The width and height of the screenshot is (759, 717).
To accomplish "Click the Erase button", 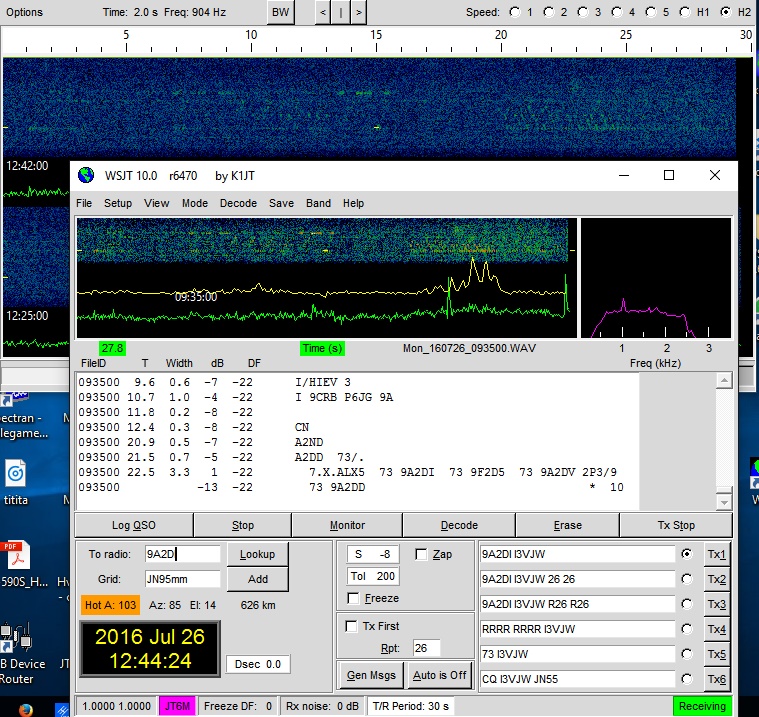I will coord(567,525).
